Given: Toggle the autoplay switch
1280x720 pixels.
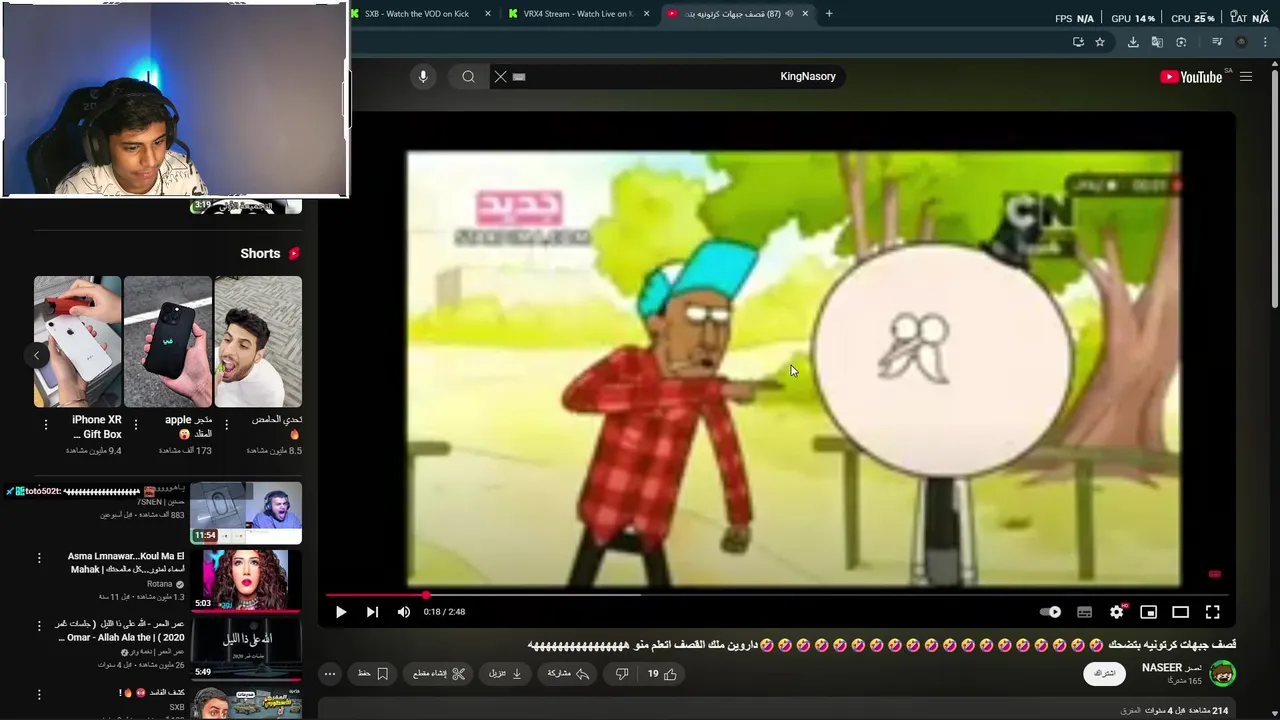Looking at the screenshot, I should pos(1050,612).
